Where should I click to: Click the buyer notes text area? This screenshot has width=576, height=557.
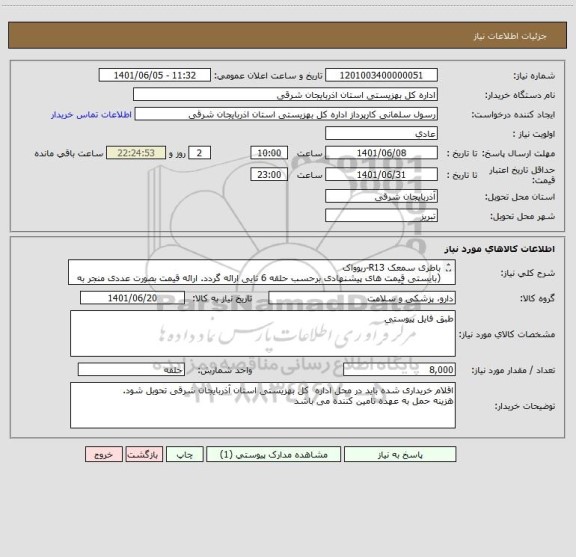tap(263, 405)
